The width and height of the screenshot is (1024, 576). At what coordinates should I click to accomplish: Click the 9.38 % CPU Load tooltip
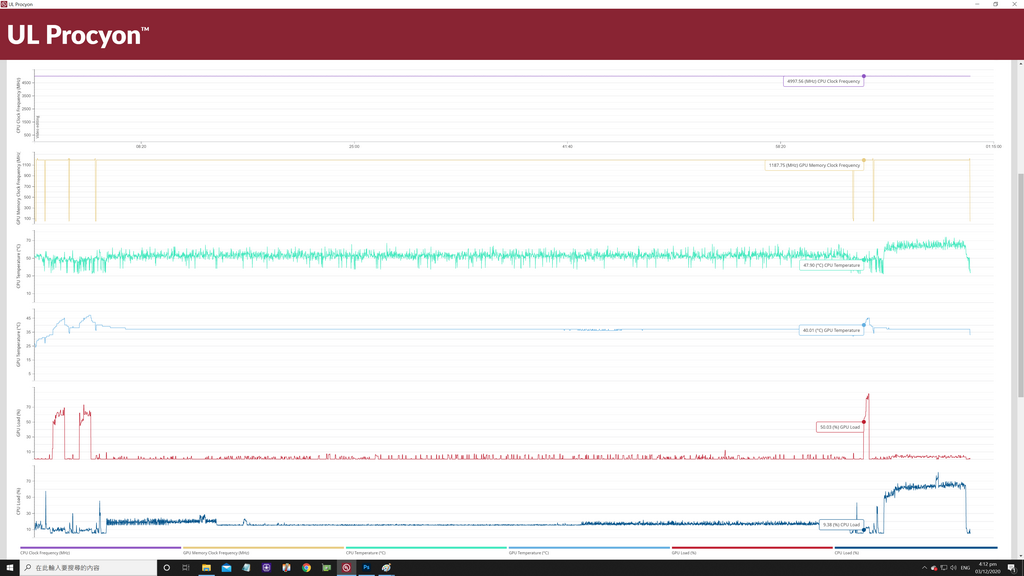tap(841, 524)
